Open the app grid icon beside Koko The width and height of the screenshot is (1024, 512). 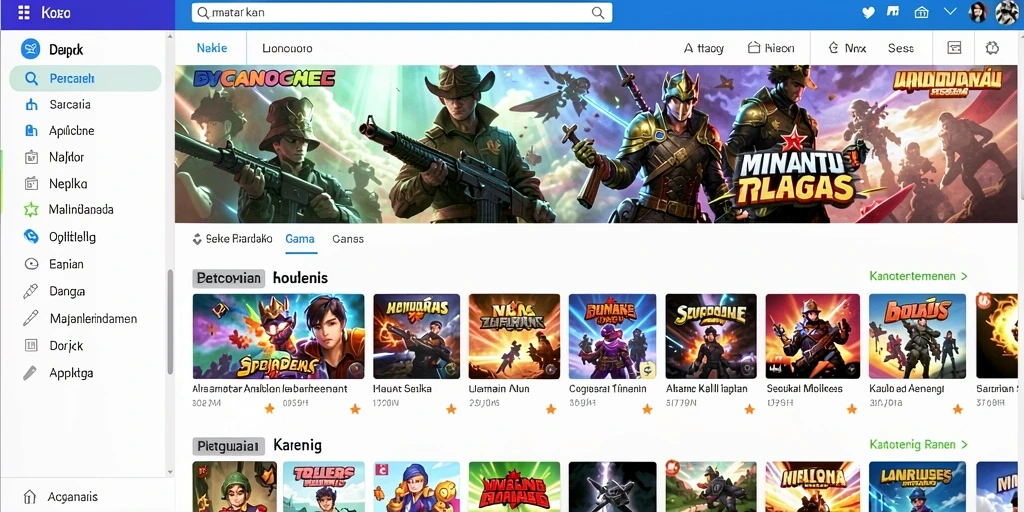pos(24,12)
